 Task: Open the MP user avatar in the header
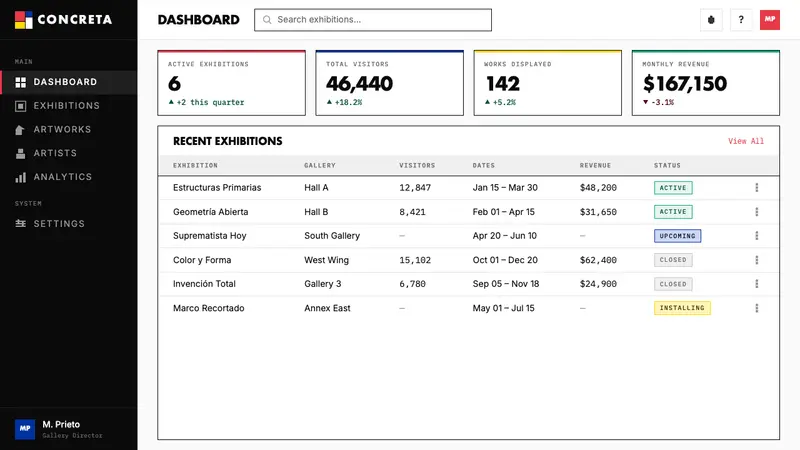[x=770, y=20]
